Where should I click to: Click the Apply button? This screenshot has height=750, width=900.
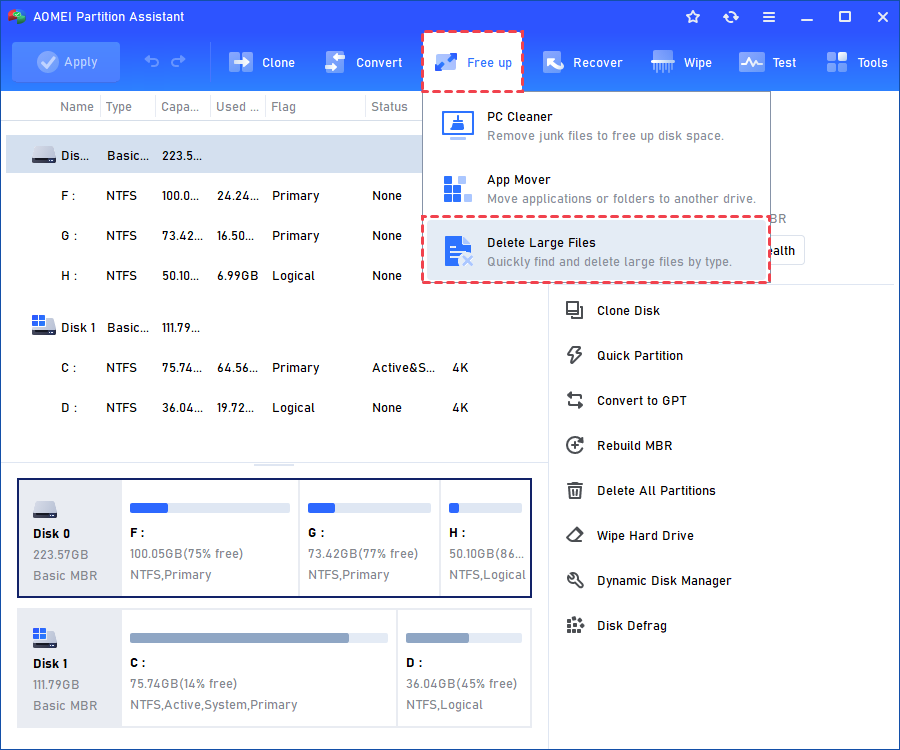tap(66, 61)
